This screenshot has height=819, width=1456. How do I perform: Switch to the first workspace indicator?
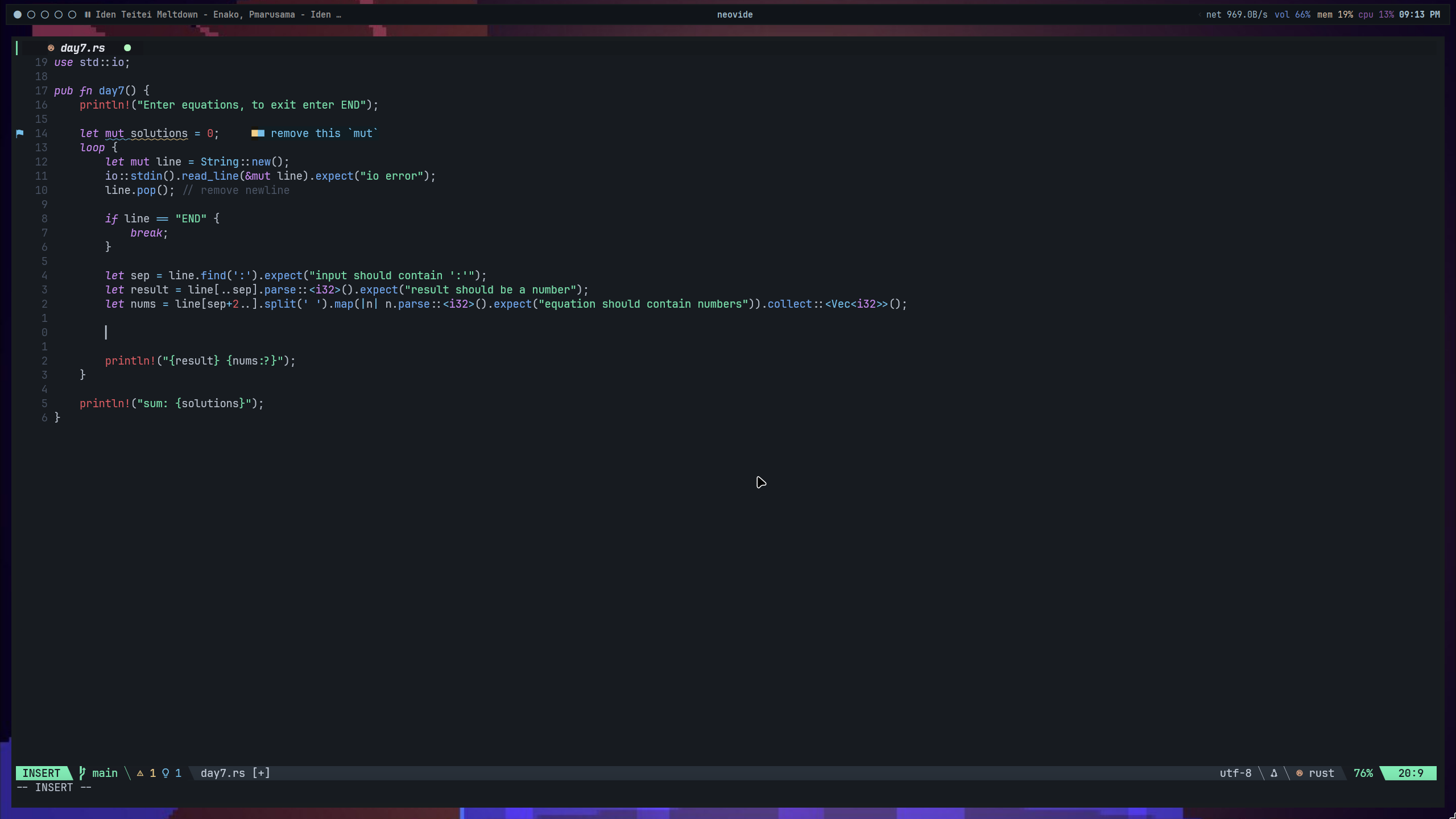pyautogui.click(x=18, y=15)
